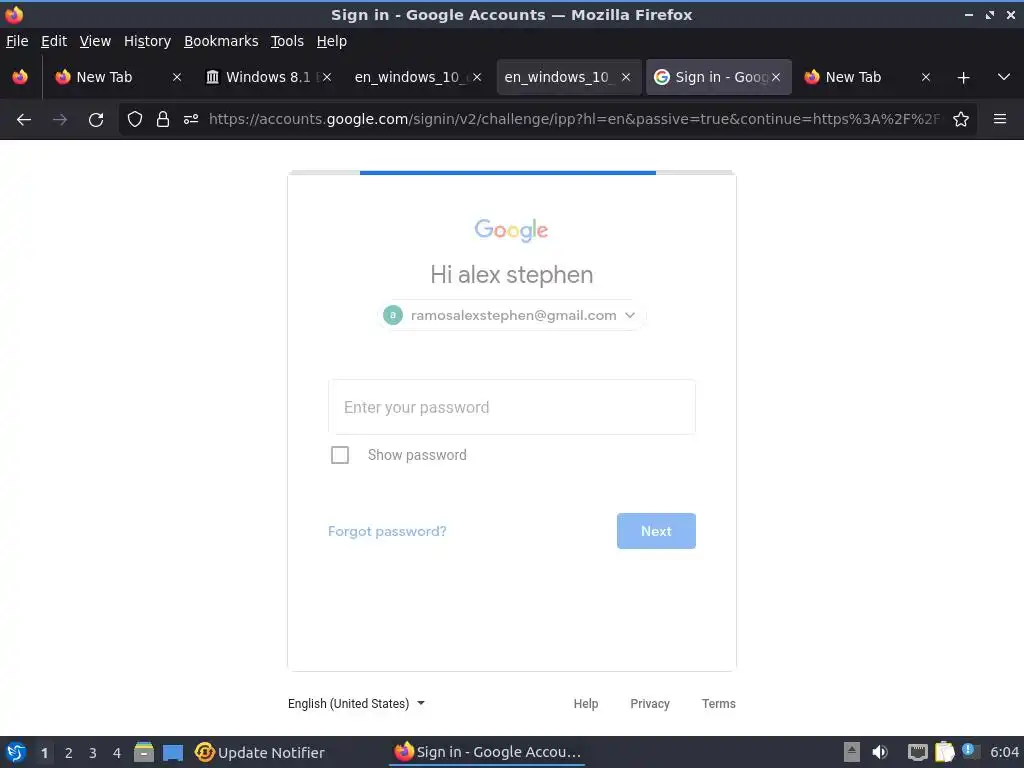Switch to the first New Tab
The height and width of the screenshot is (768, 1024).
tap(116, 77)
